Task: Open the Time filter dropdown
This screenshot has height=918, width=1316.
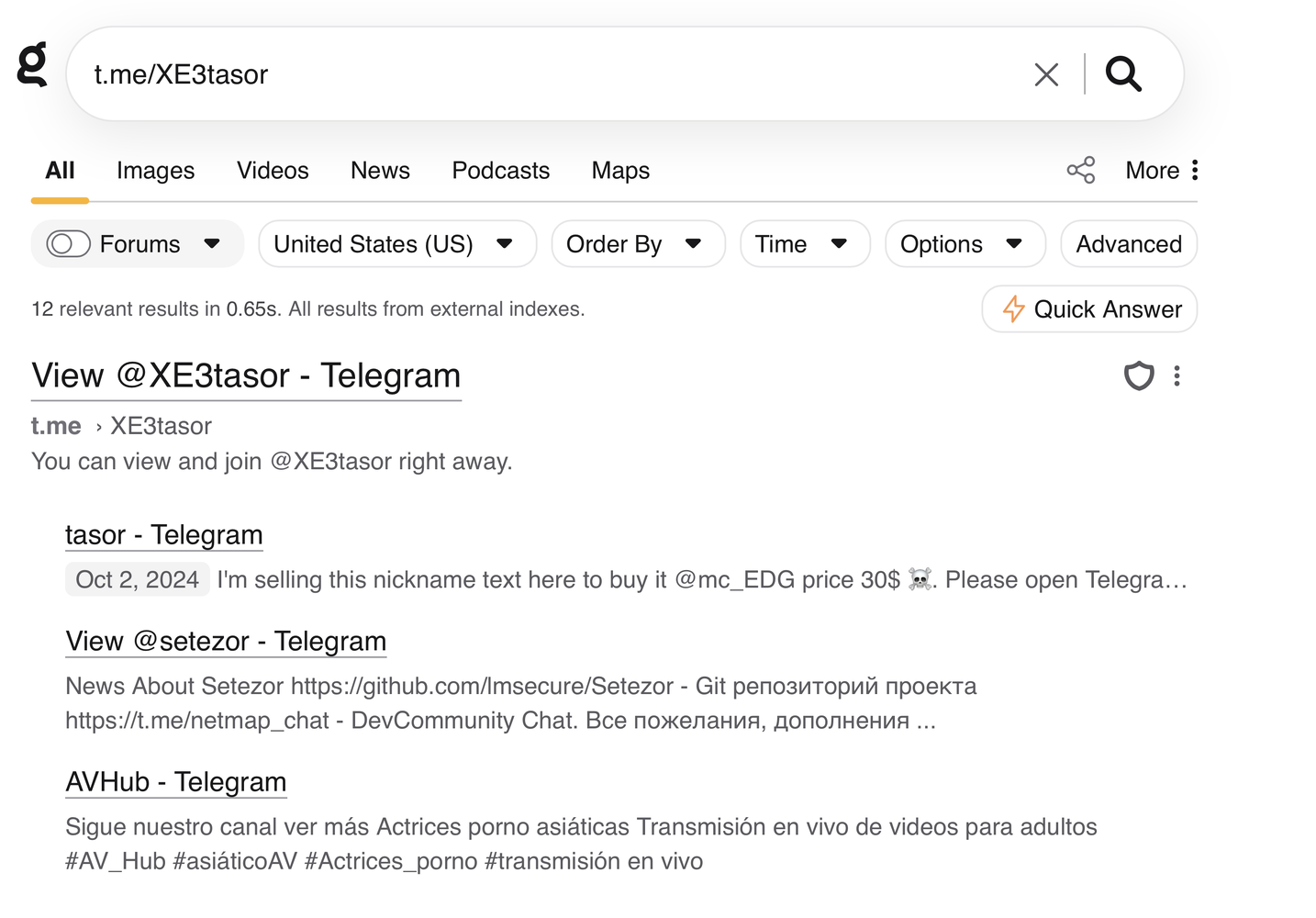Action: (x=805, y=244)
